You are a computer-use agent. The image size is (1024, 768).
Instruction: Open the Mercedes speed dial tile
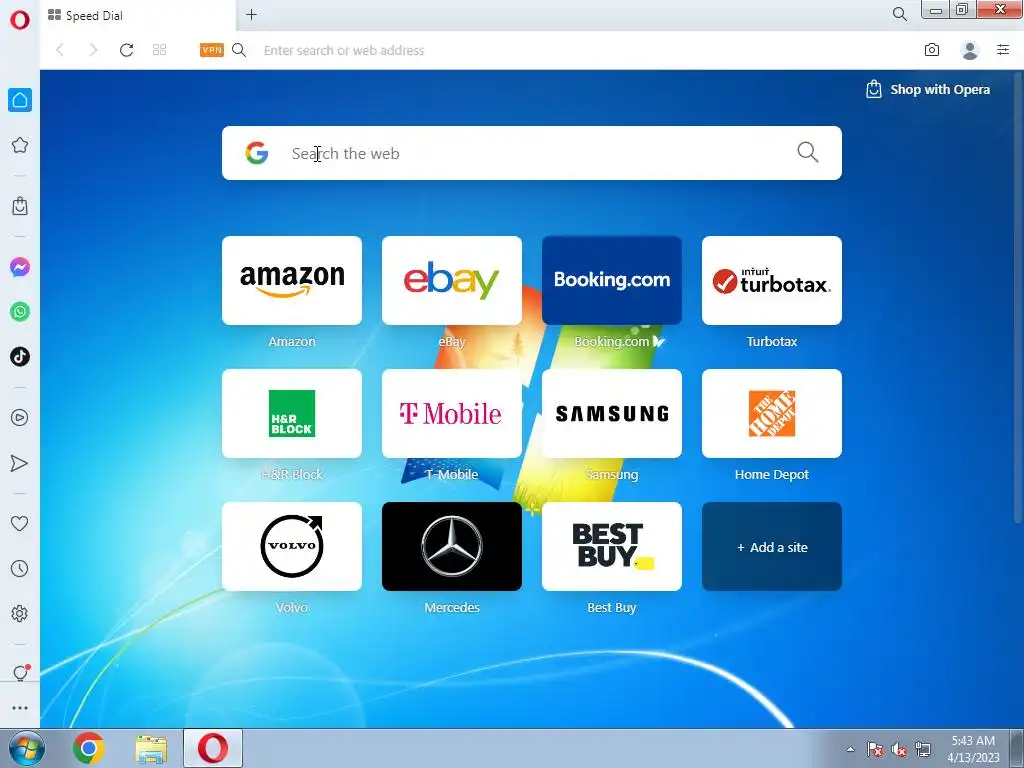[x=452, y=547]
